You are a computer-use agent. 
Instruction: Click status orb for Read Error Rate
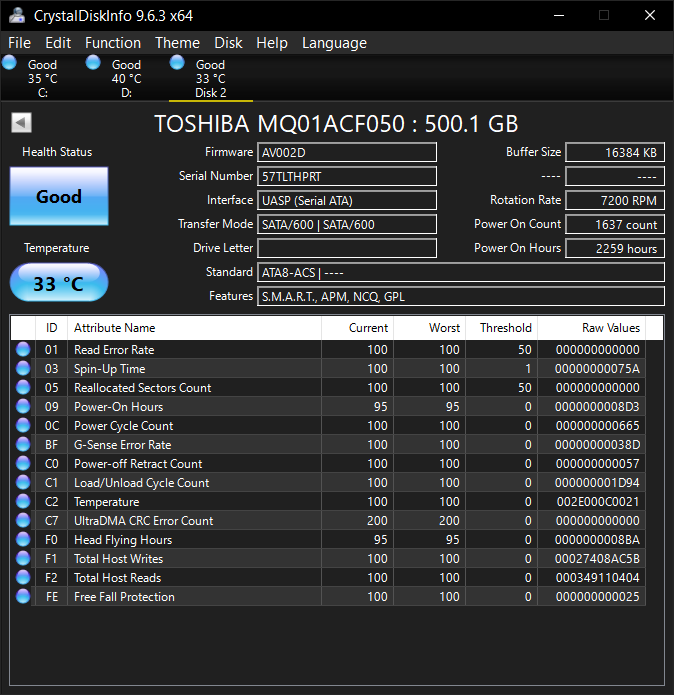[x=23, y=349]
